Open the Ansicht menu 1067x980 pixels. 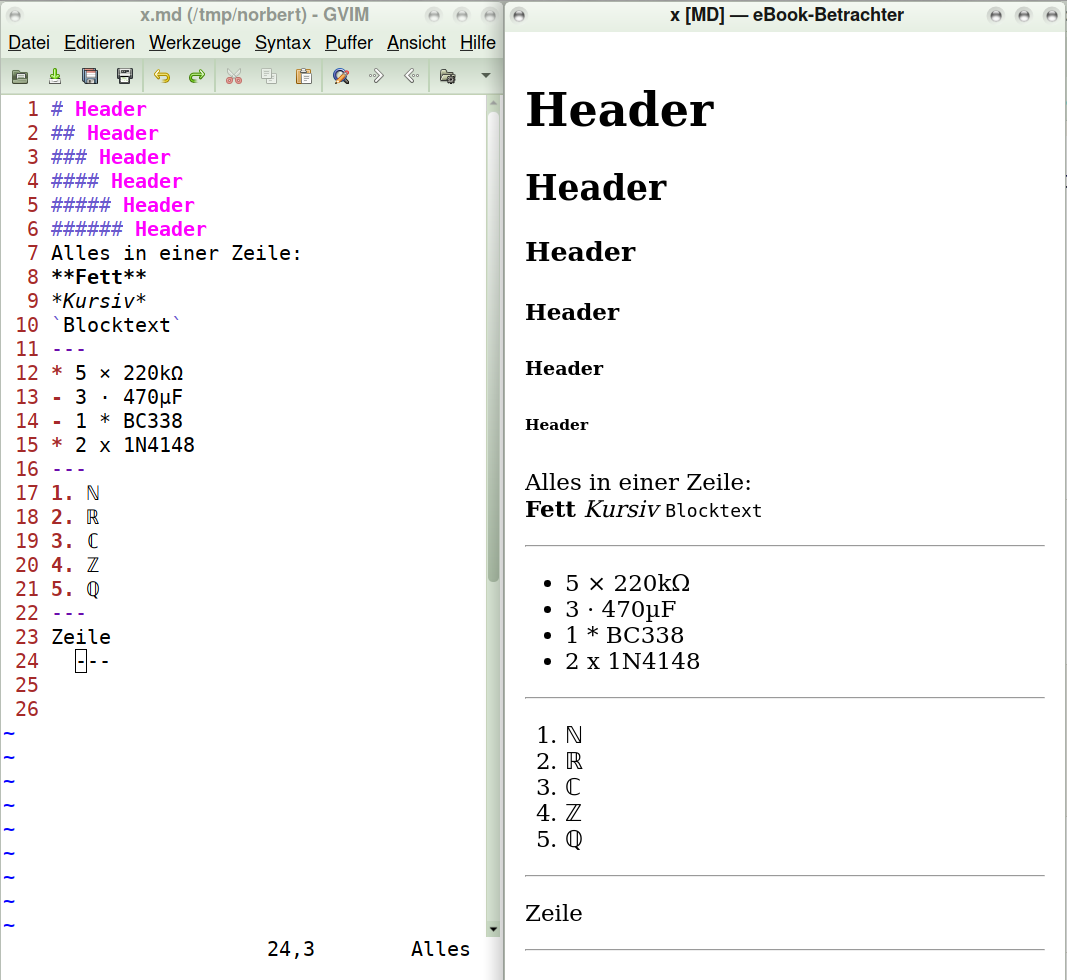point(416,43)
